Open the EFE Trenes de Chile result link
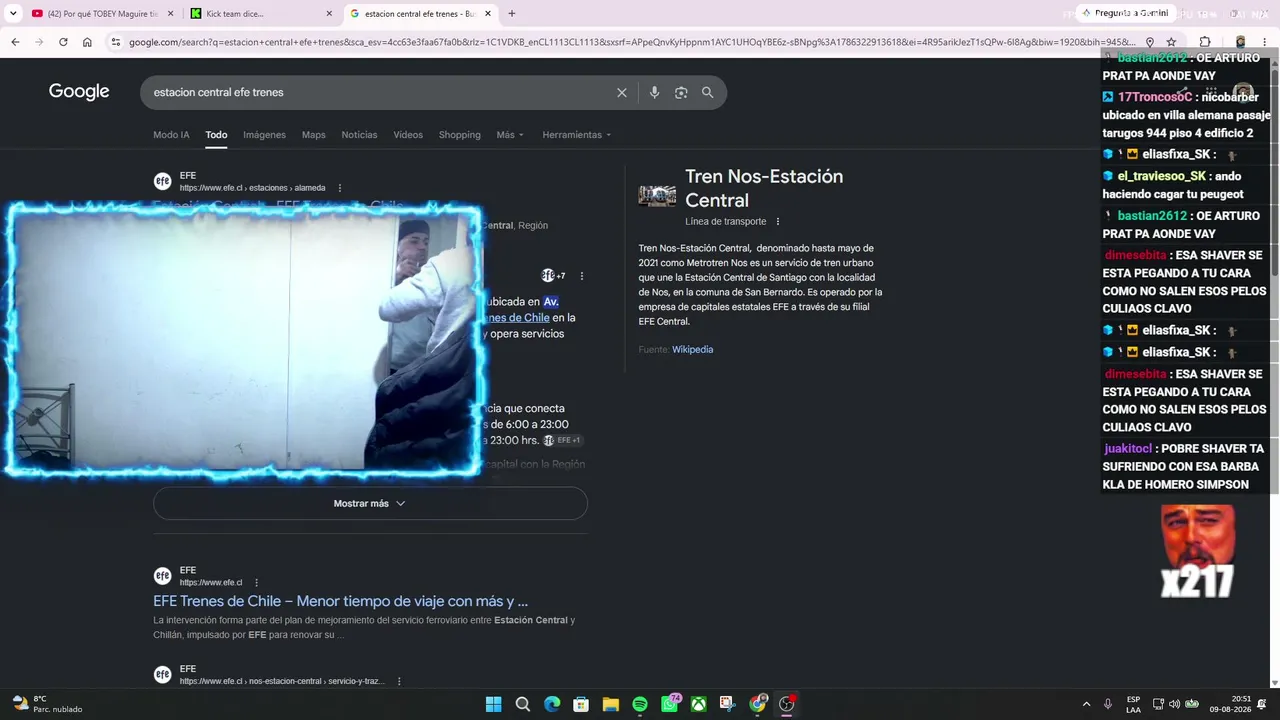1280x720 pixels. point(340,601)
